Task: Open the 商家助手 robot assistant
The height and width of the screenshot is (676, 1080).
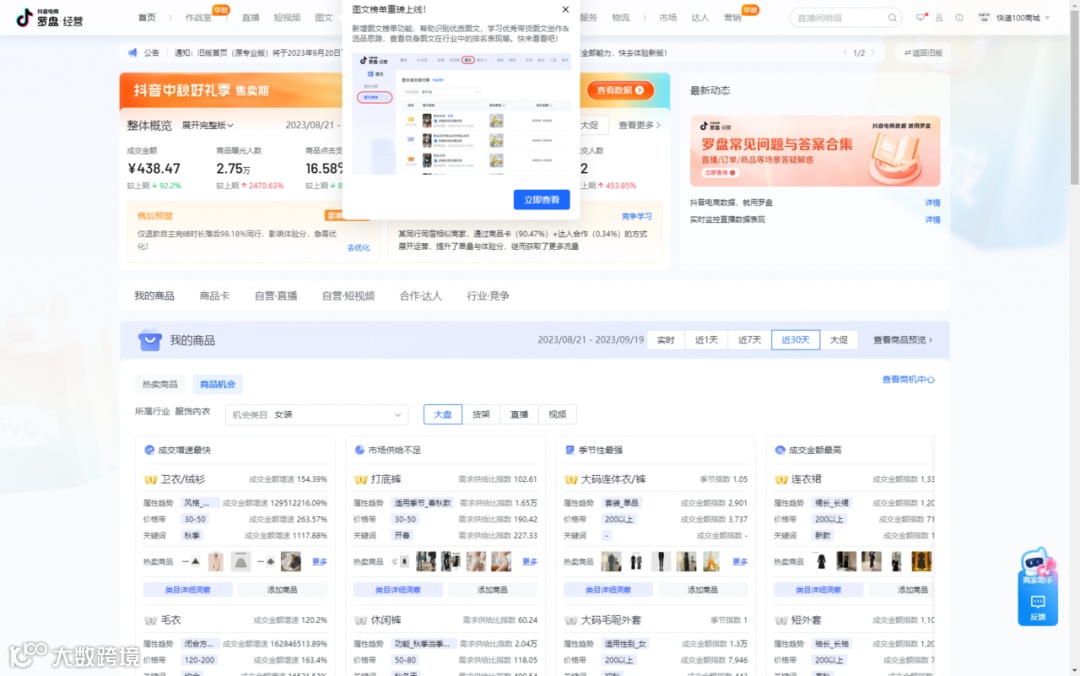Action: (x=1037, y=566)
